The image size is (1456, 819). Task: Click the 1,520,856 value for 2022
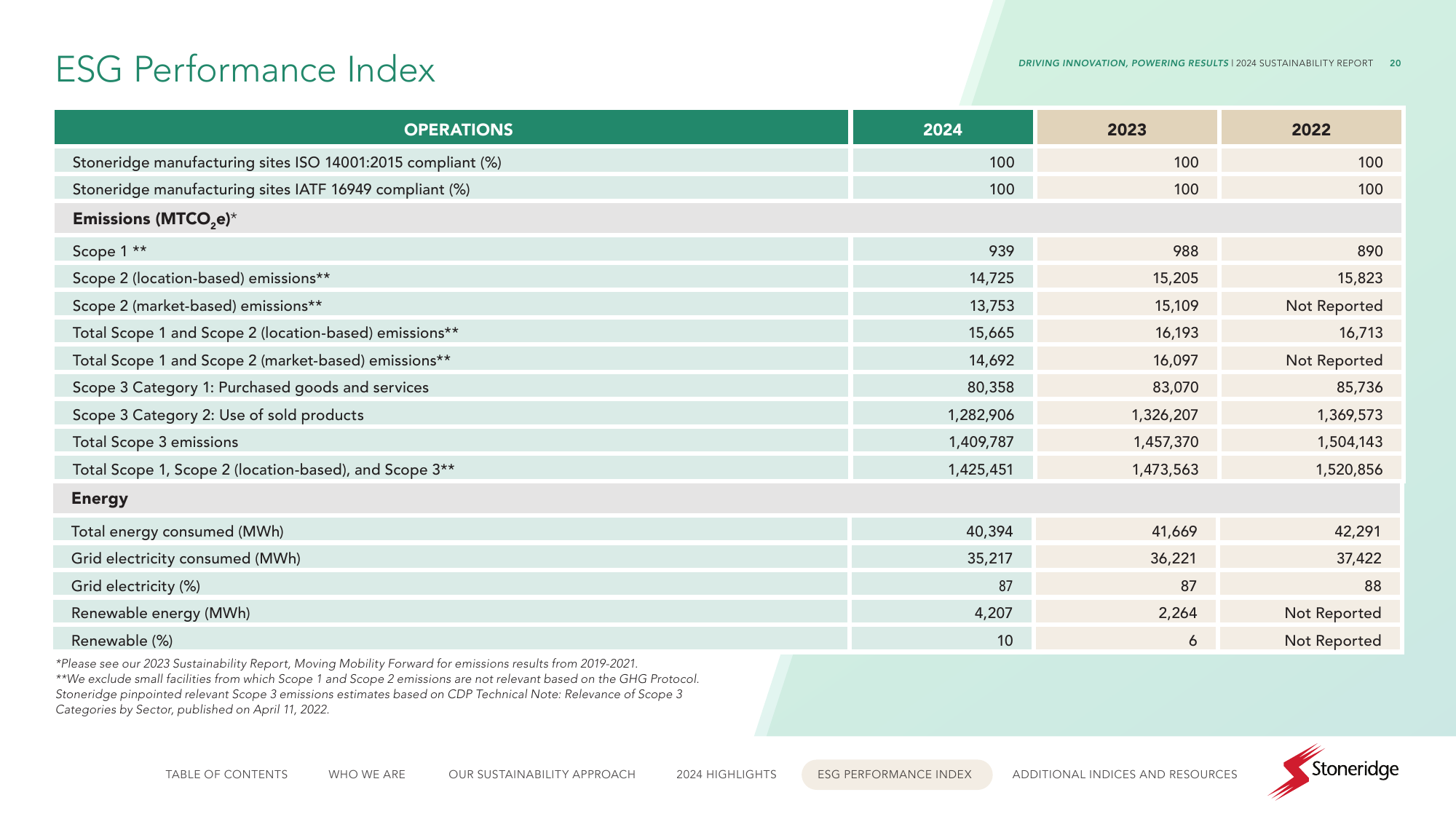tap(1349, 470)
